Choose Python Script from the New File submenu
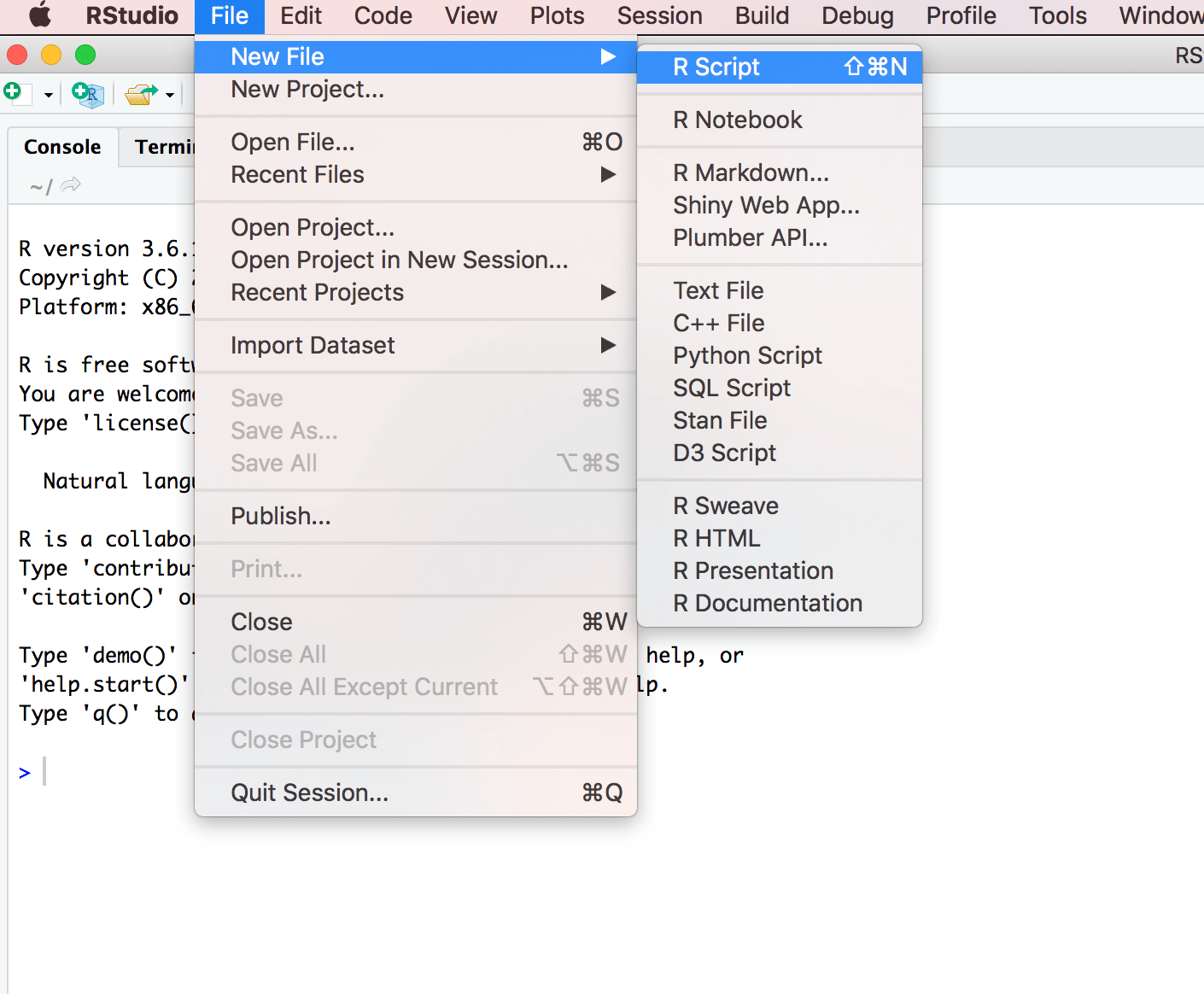The image size is (1204, 994). pos(747,355)
